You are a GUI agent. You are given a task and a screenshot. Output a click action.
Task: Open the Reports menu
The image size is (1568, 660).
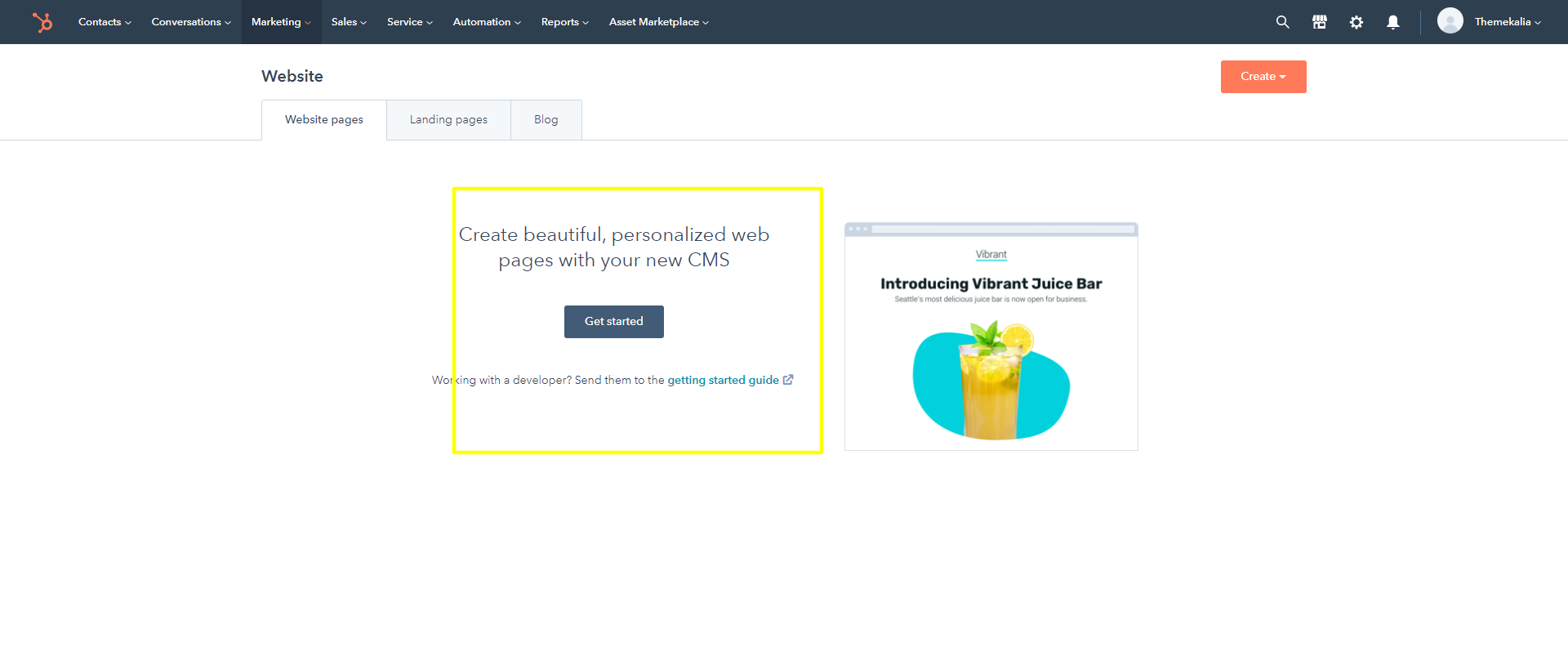click(x=564, y=22)
